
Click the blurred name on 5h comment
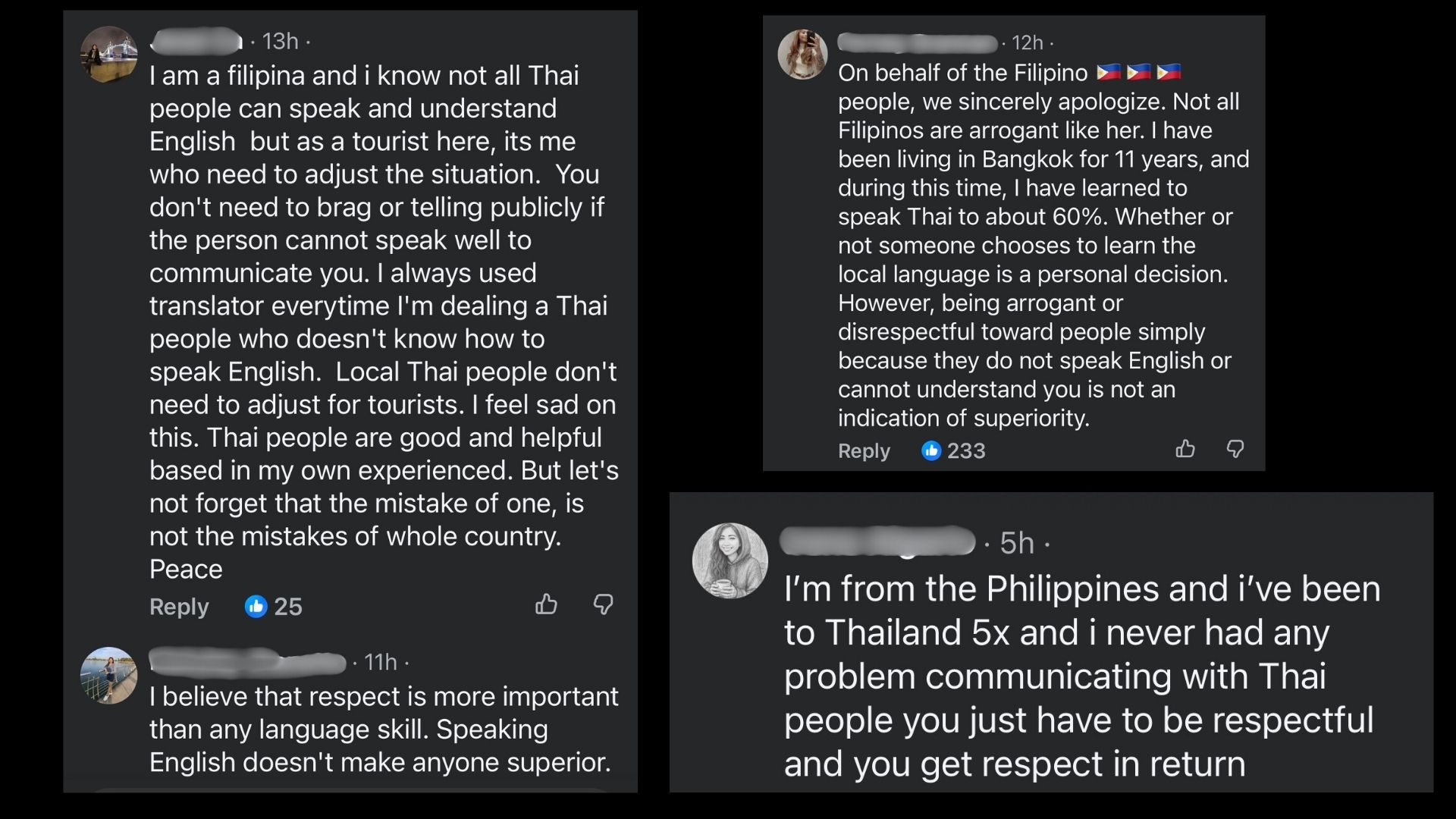(877, 541)
